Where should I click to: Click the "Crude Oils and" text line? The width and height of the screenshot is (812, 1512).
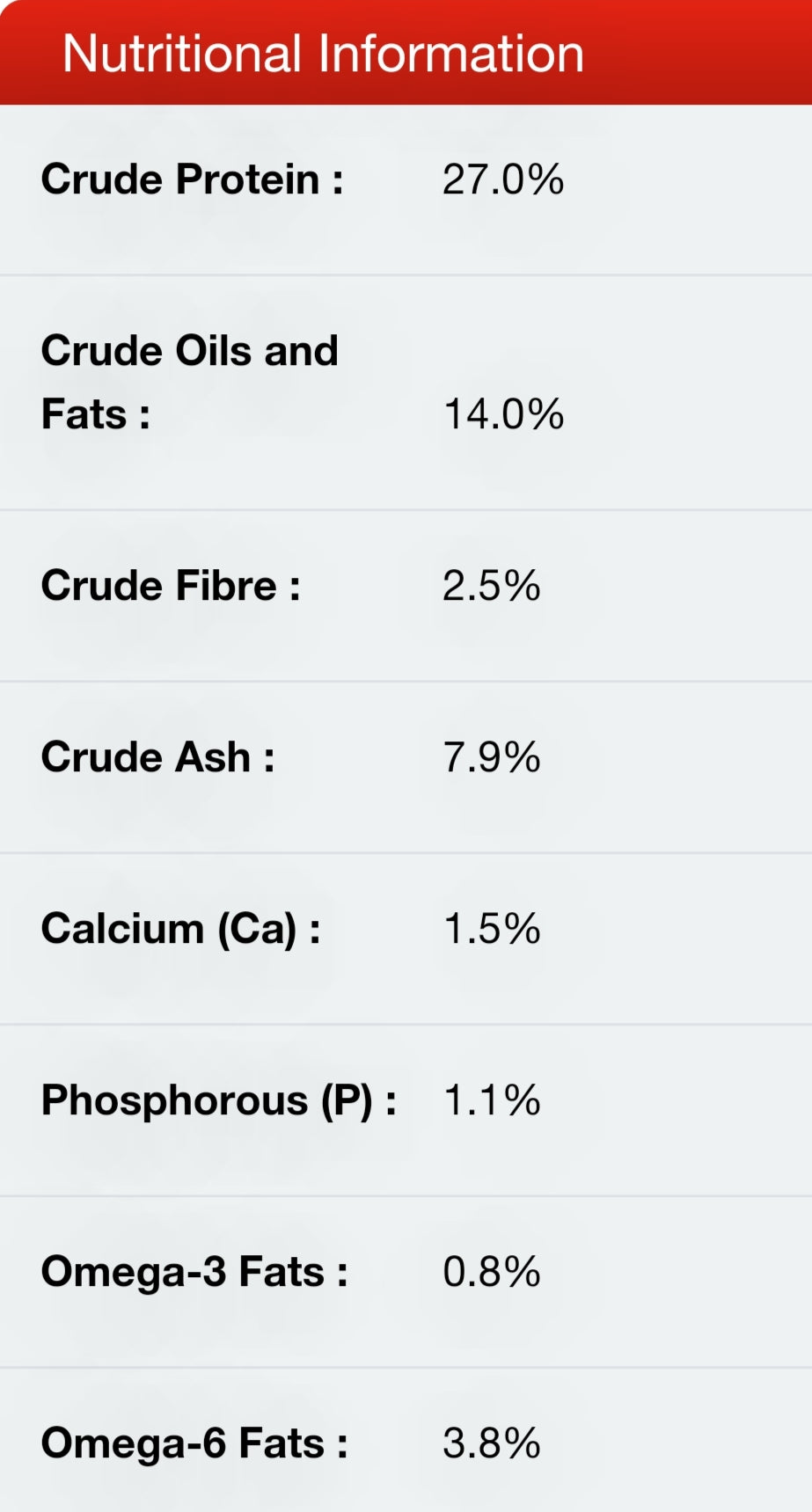[189, 350]
